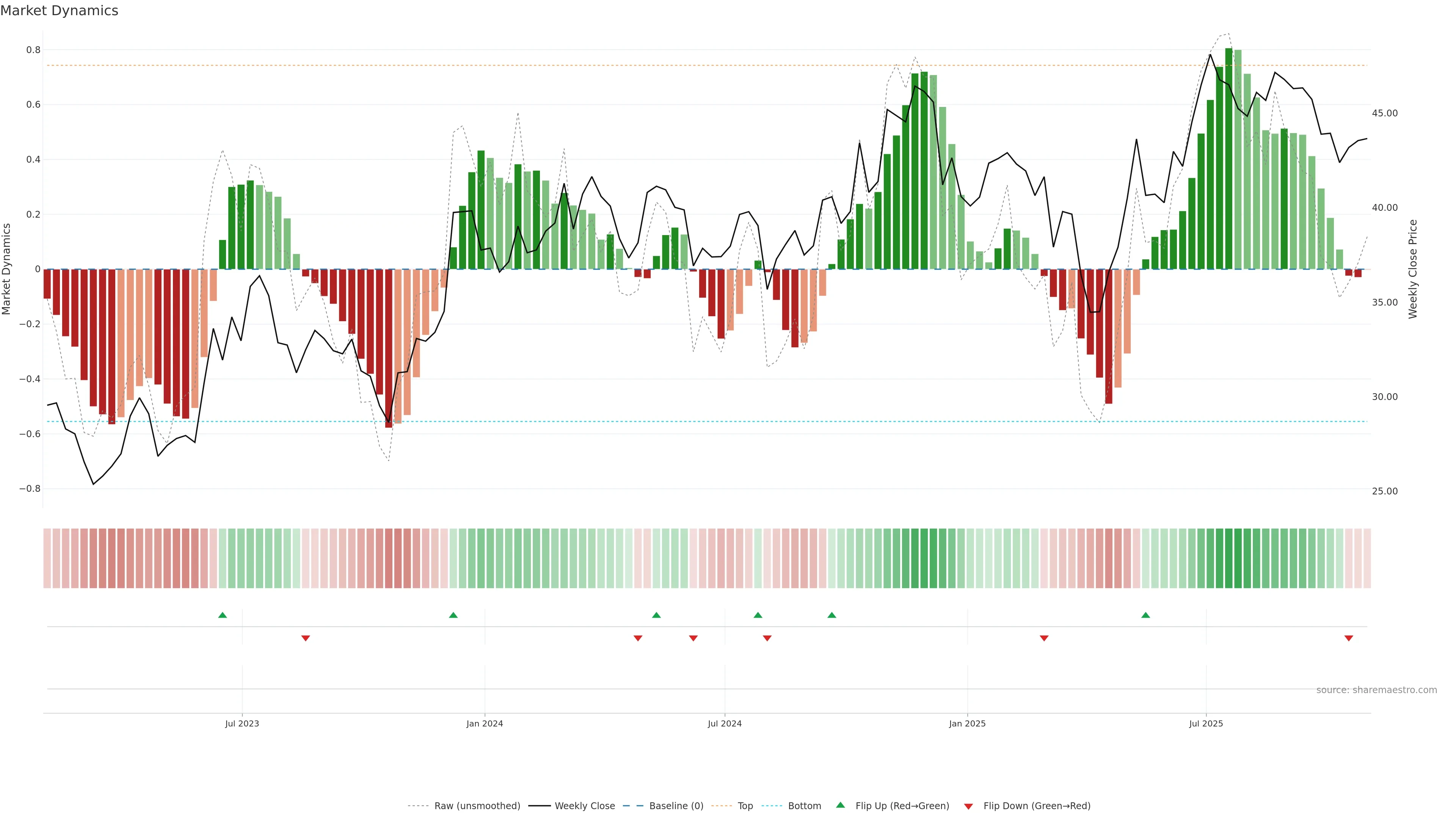The width and height of the screenshot is (1456, 819).
Task: Click the red flip-down triangle after Jan 2025
Action: coord(1044,638)
